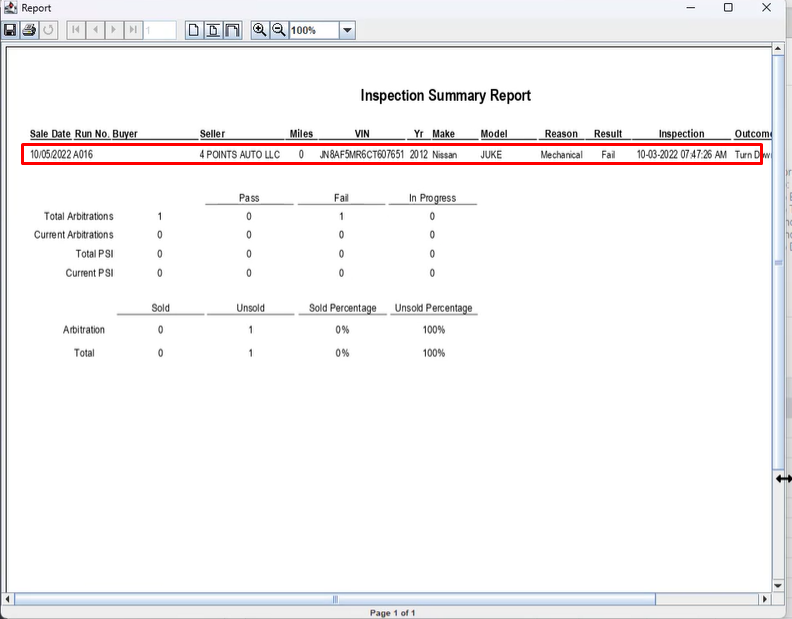
Task: Click the horizontal scrollbar left arrow
Action: 10,599
